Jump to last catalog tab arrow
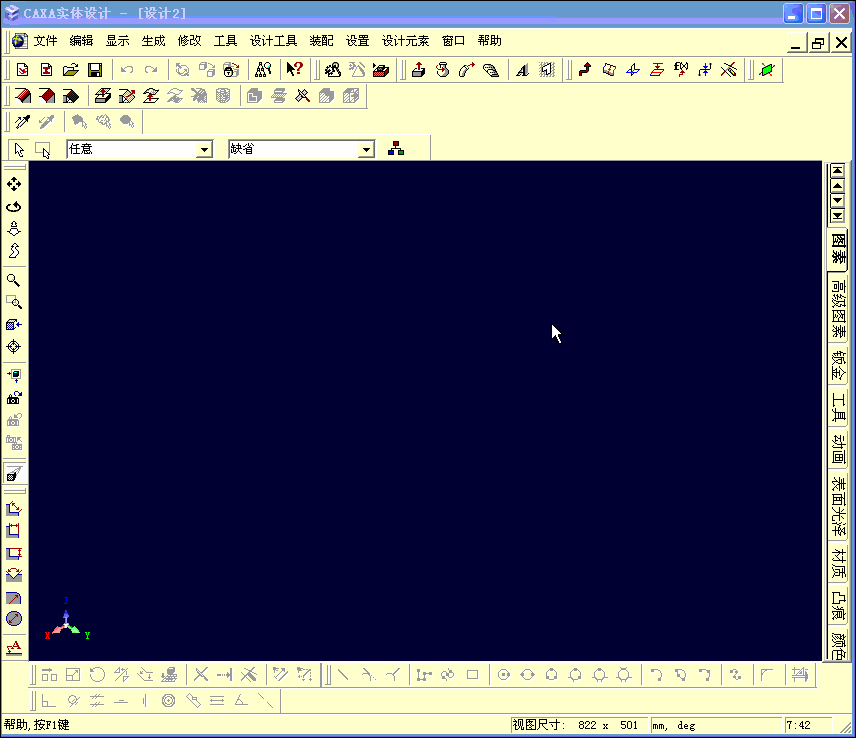The image size is (856, 738). pyautogui.click(x=837, y=216)
